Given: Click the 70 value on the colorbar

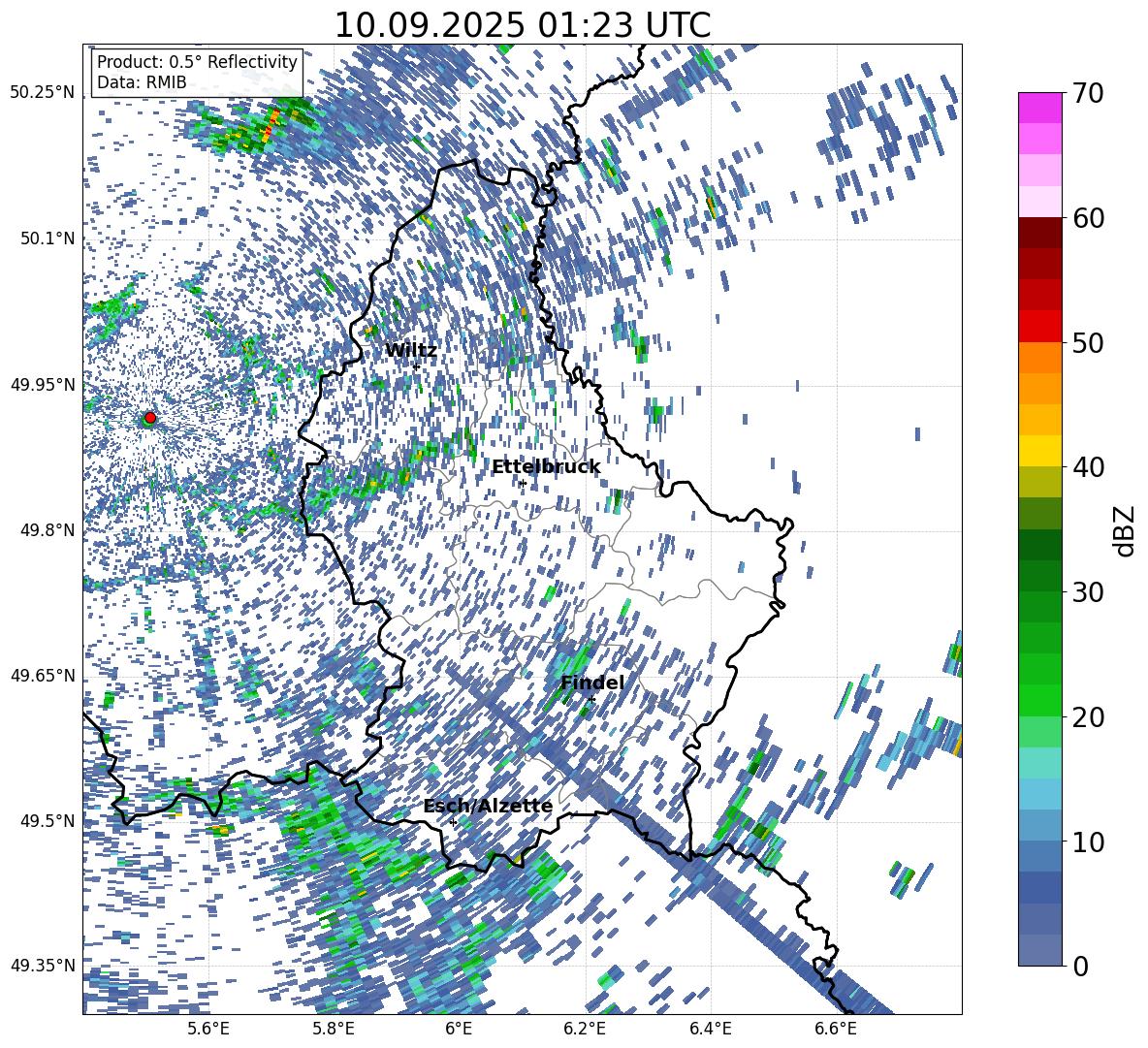Looking at the screenshot, I should pos(1087,93).
